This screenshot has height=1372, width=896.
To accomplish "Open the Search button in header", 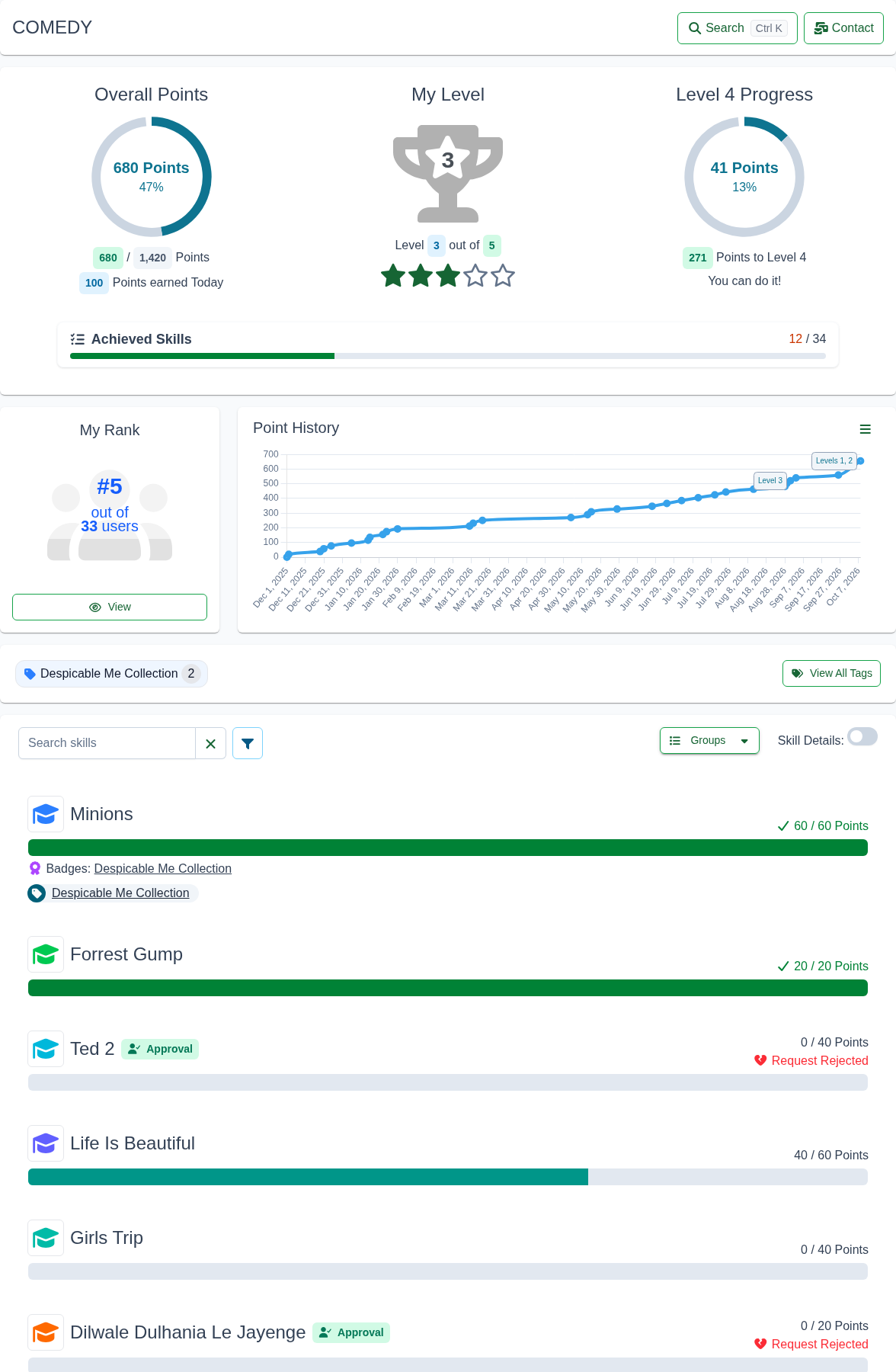I will pyautogui.click(x=738, y=28).
